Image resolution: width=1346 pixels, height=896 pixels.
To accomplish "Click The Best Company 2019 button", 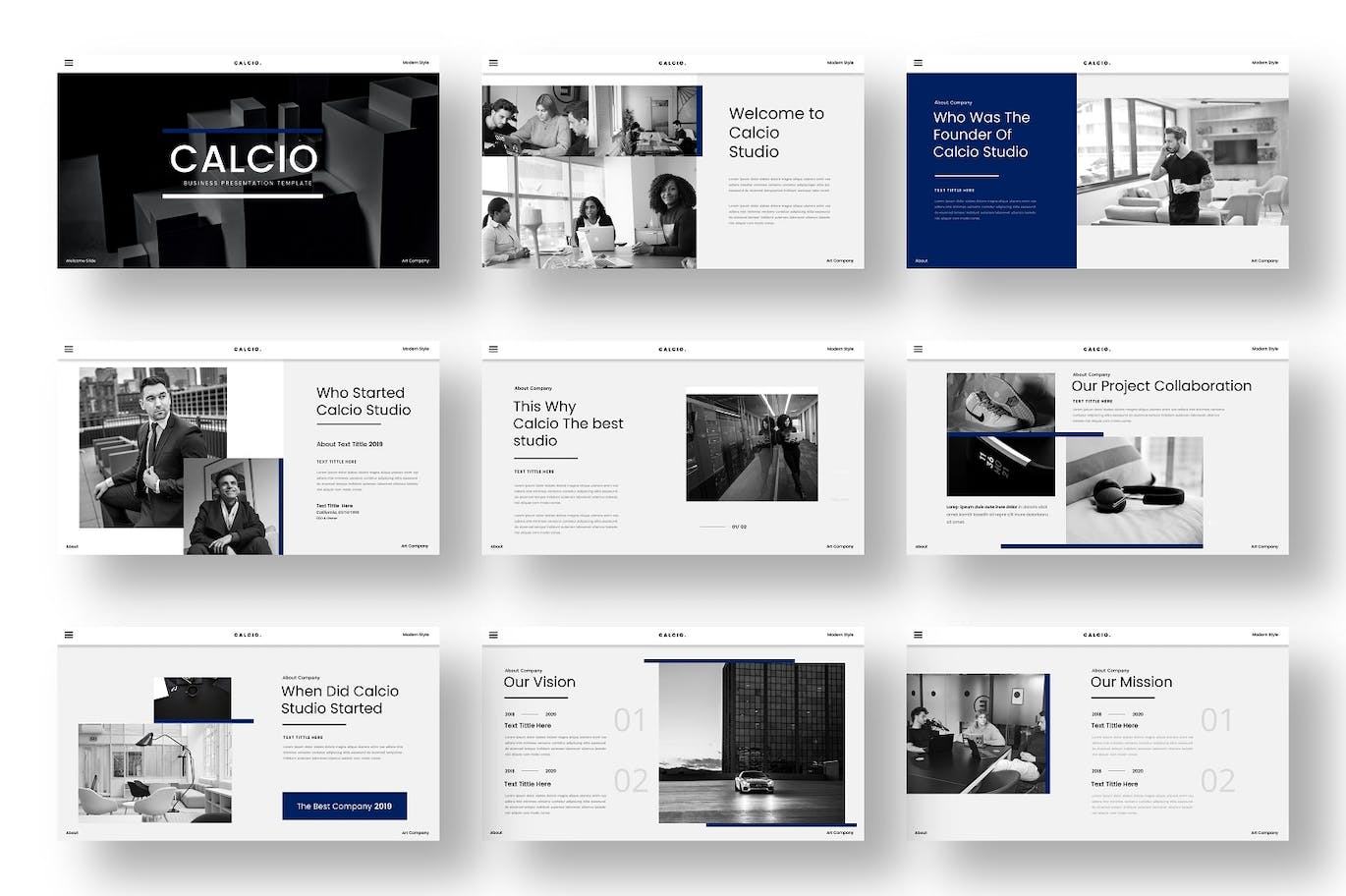I will click(344, 806).
